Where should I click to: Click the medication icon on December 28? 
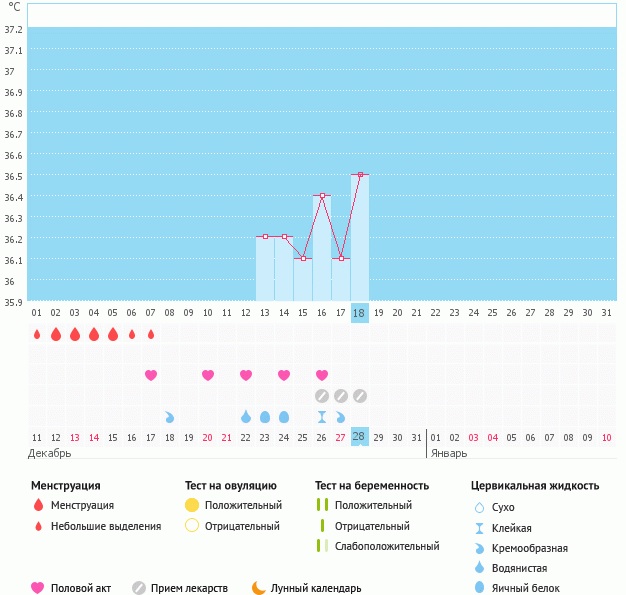[360, 396]
